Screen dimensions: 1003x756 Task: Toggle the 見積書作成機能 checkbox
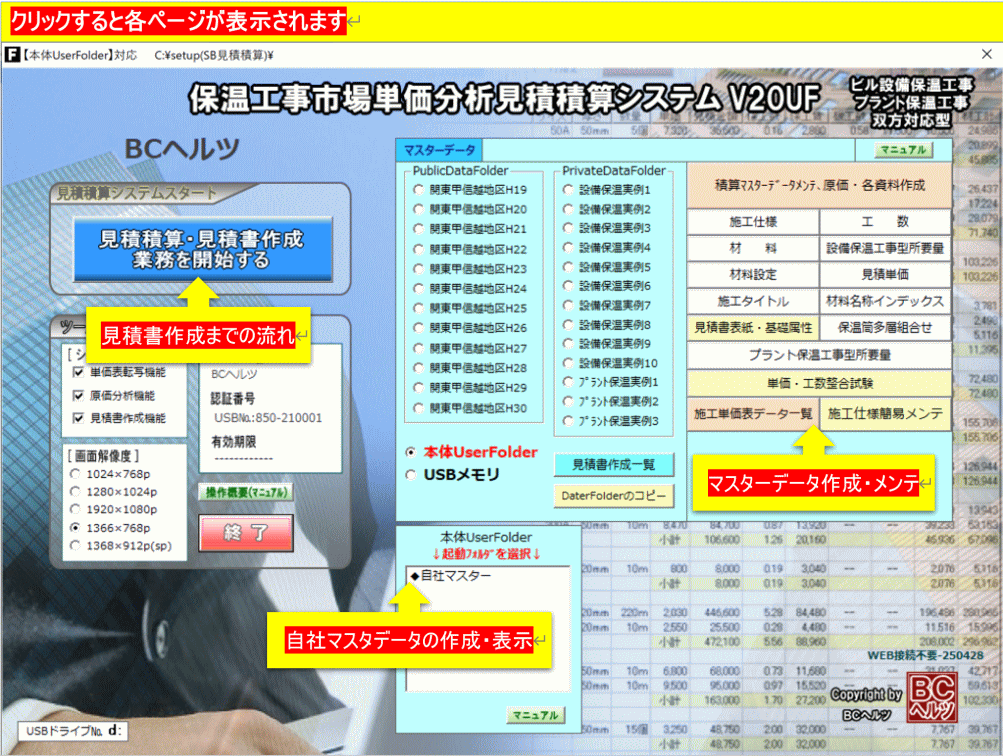[x=78, y=418]
